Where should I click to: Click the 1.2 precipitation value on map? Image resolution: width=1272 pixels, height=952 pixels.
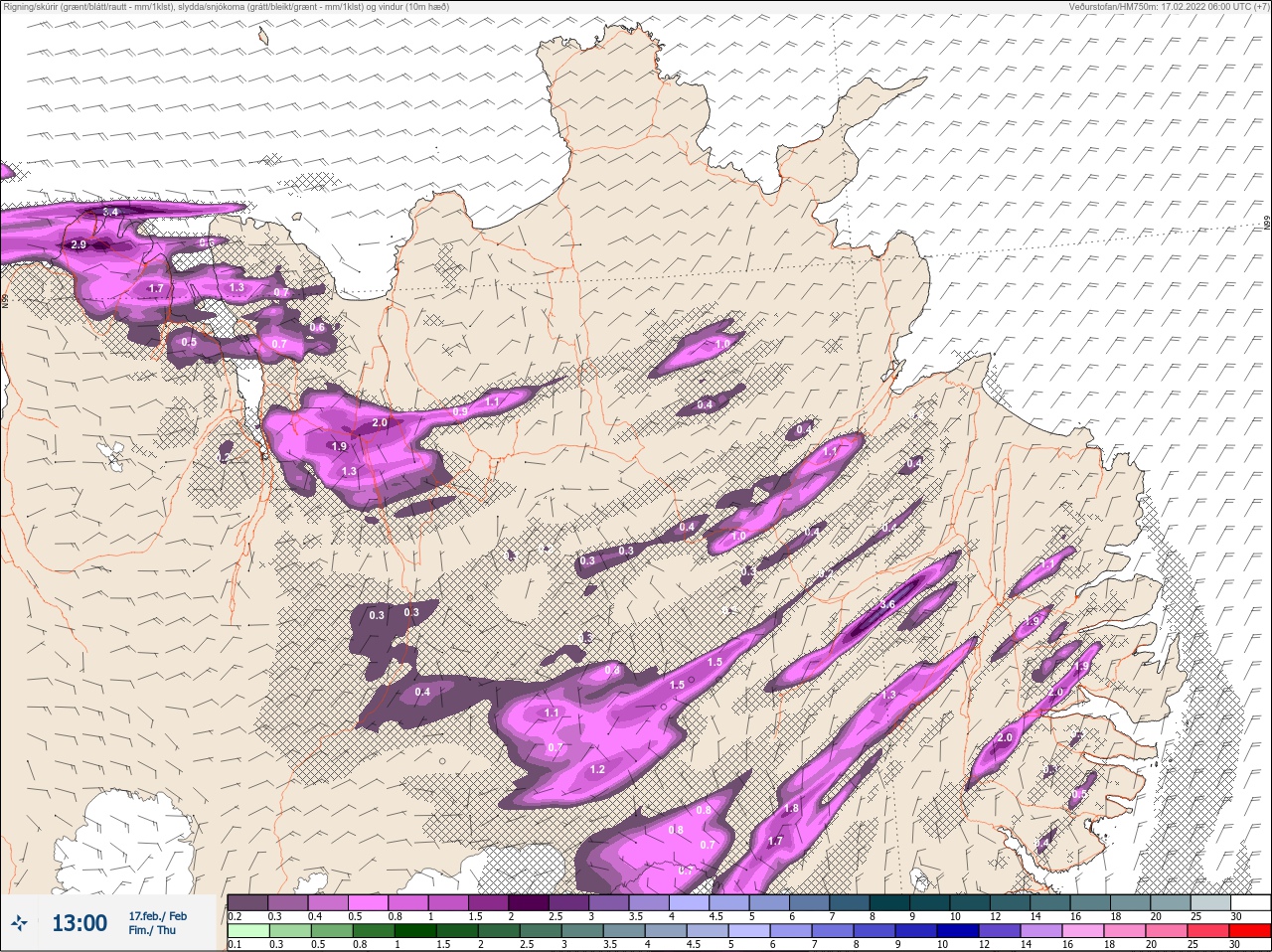pos(597,769)
